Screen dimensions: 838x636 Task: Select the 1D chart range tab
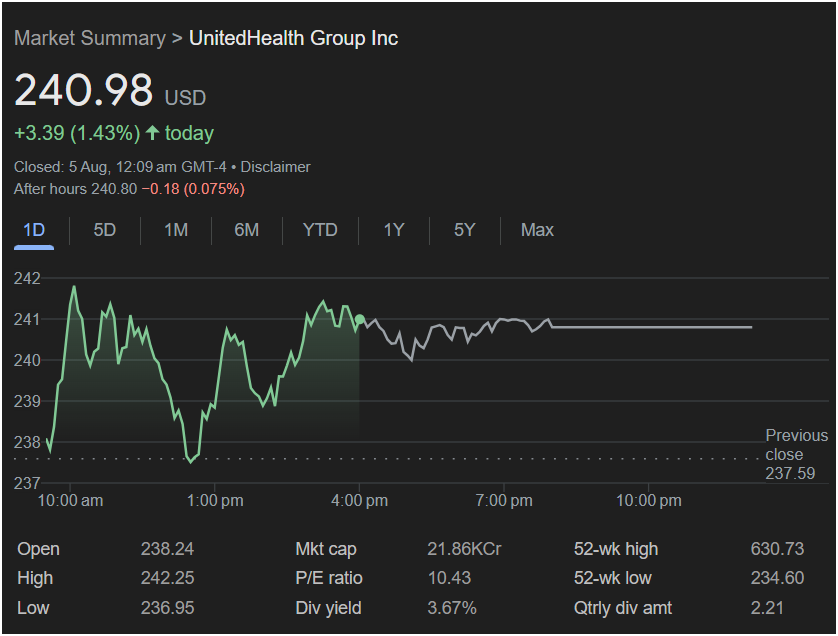34,230
